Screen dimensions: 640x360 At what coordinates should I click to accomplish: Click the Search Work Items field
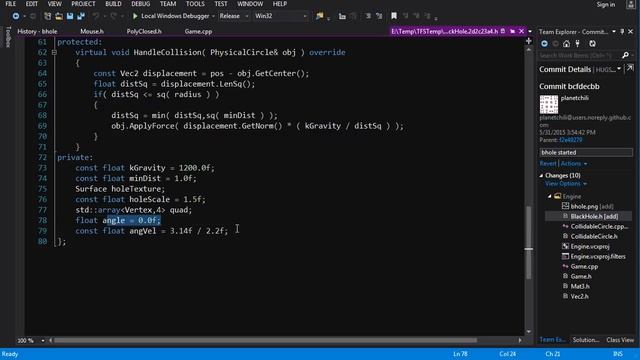click(580, 55)
